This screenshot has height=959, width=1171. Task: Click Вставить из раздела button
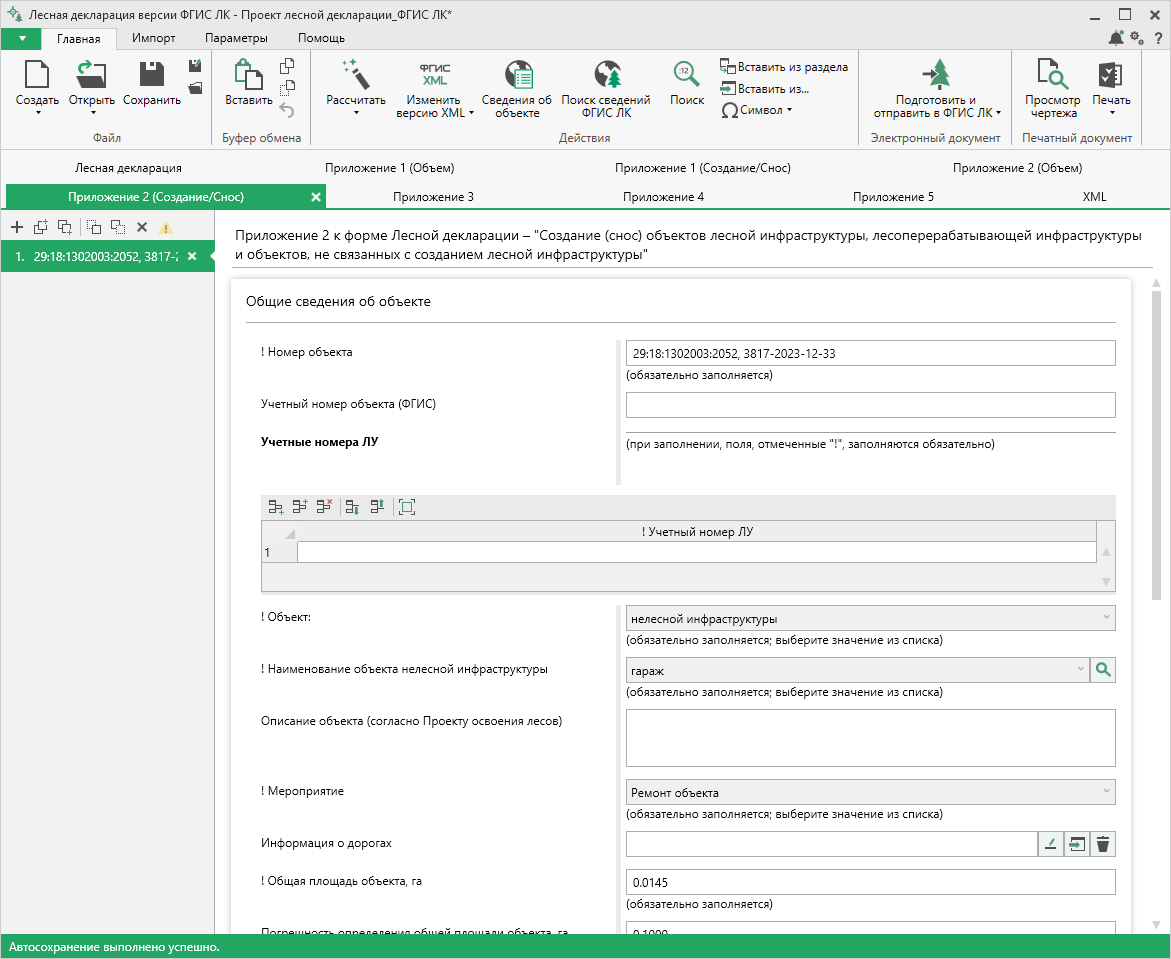pos(784,66)
